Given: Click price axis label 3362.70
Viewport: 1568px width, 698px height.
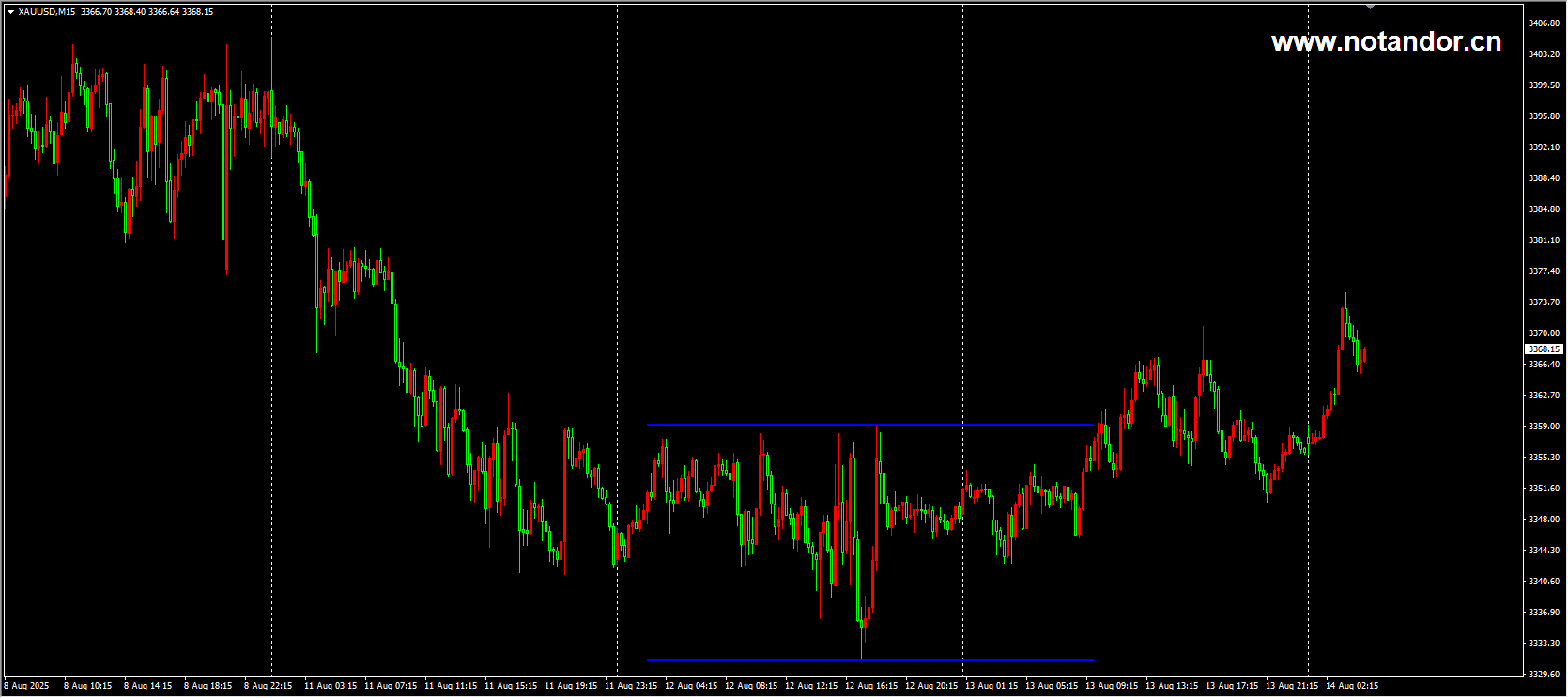Looking at the screenshot, I should 1545,396.
